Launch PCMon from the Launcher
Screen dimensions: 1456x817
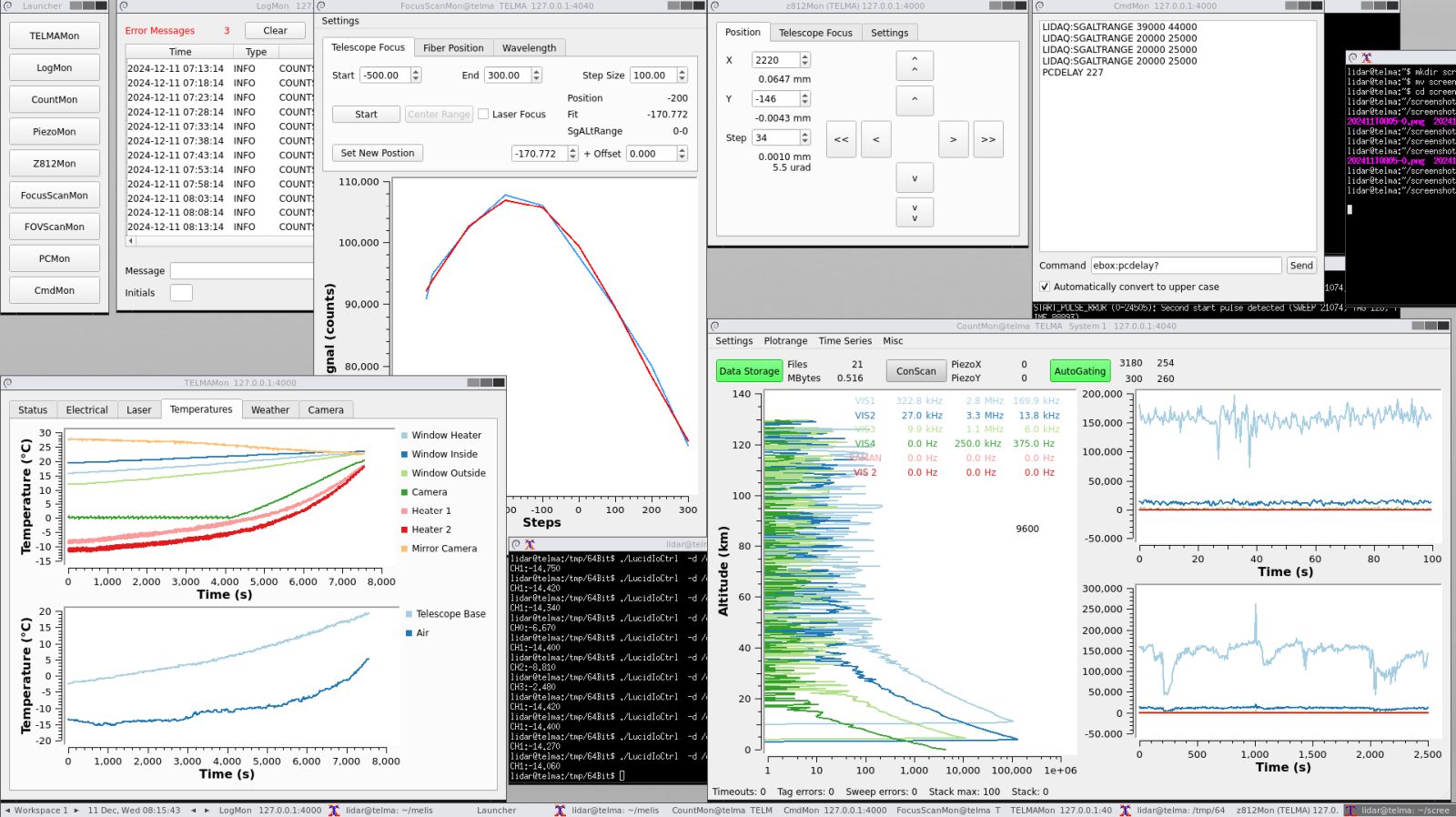coord(55,259)
